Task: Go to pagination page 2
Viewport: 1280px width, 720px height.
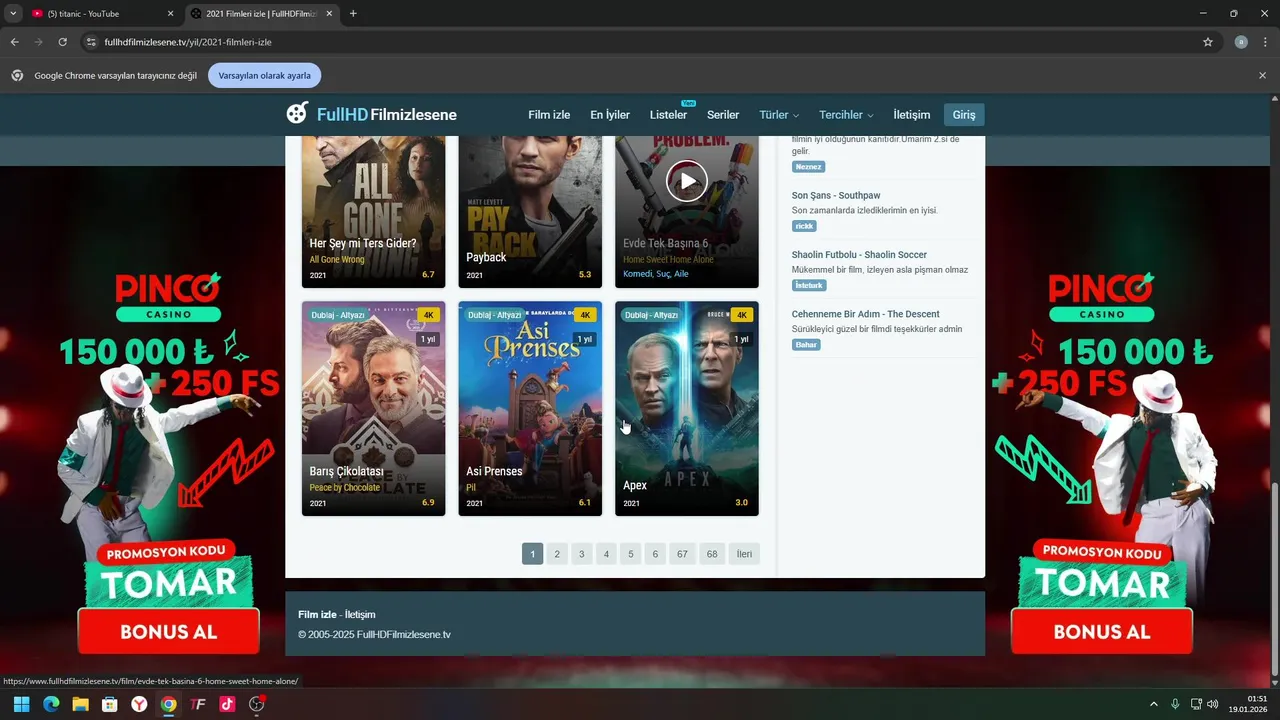Action: pos(557,554)
